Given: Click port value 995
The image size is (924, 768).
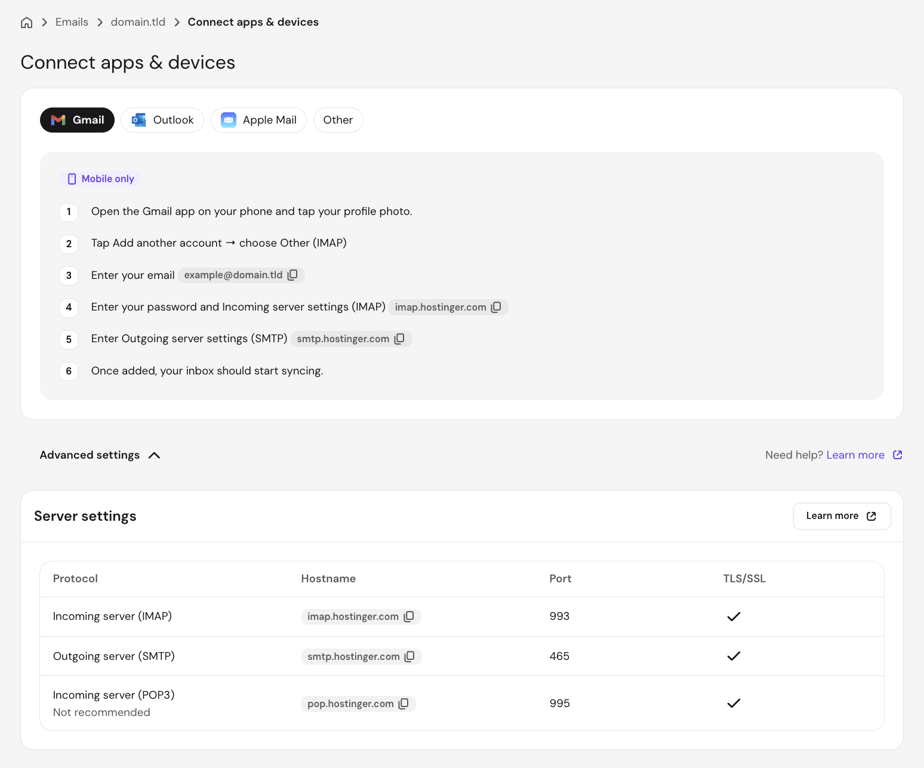Looking at the screenshot, I should (x=559, y=703).
